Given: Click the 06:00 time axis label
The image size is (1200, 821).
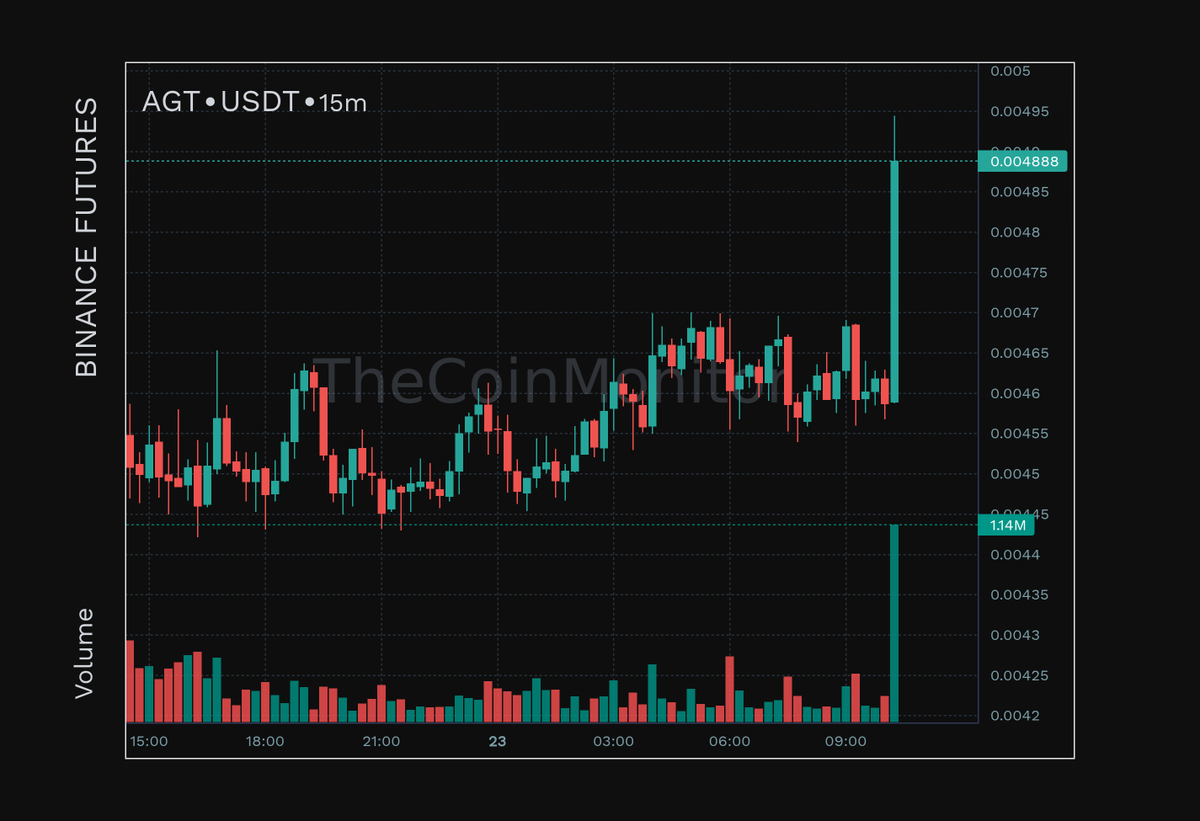Looking at the screenshot, I should point(729,741).
